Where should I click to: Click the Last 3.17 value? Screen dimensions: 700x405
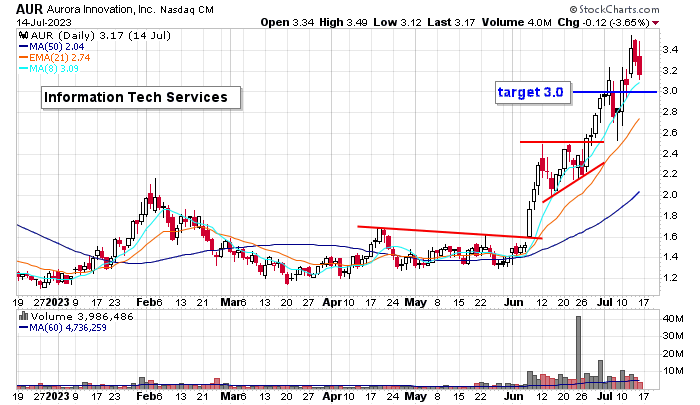(x=451, y=22)
